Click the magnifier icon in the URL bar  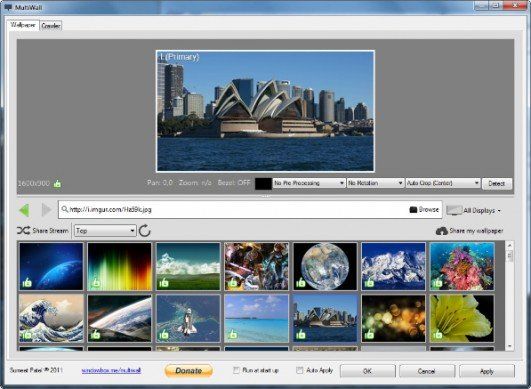[64, 210]
